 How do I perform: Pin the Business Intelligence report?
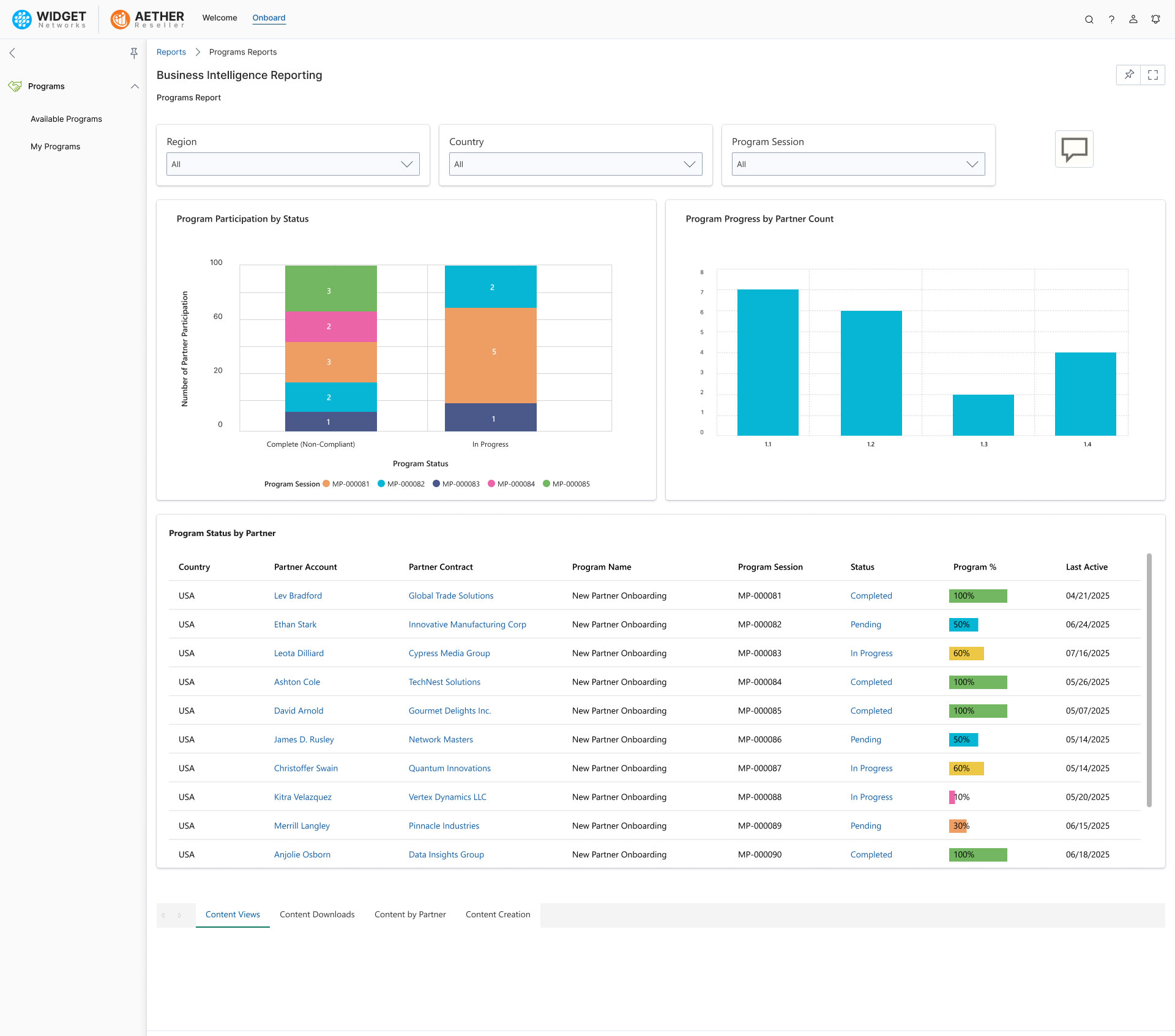point(1129,75)
